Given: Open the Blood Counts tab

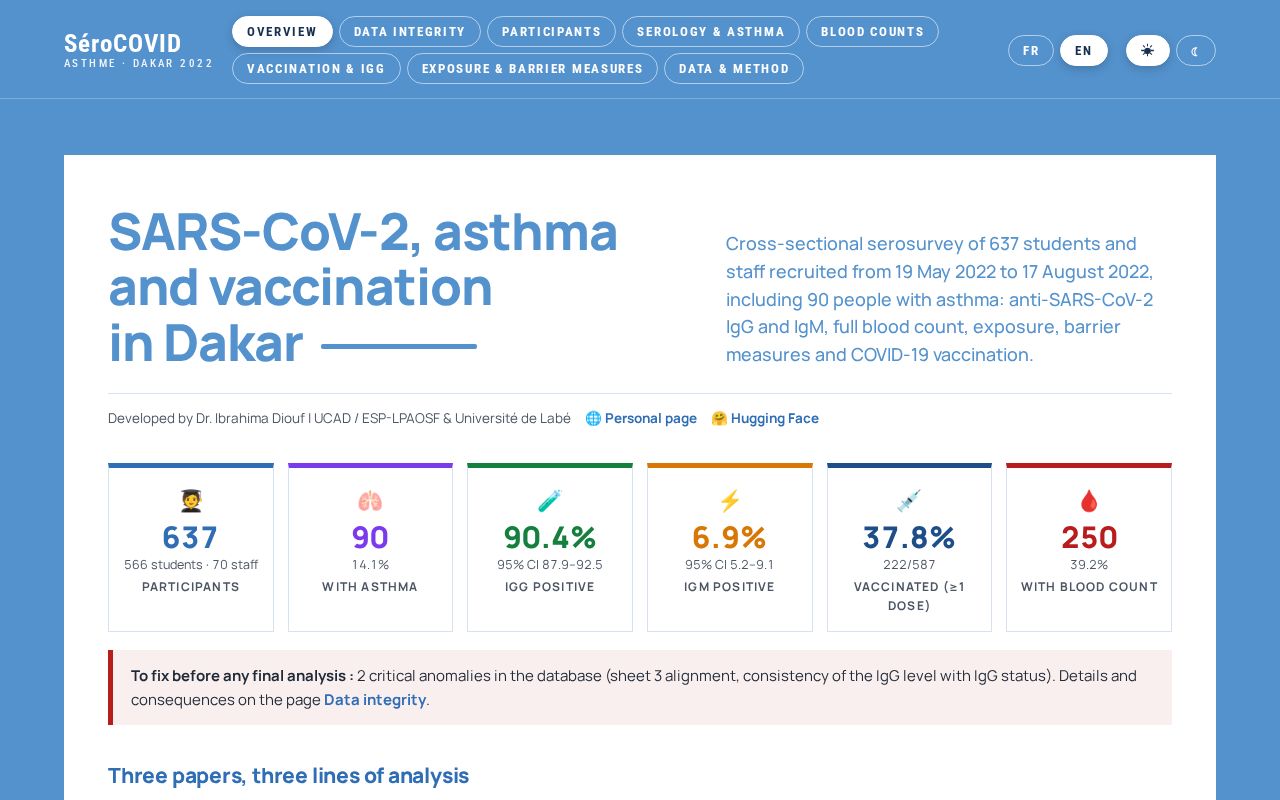Looking at the screenshot, I should pyautogui.click(x=872, y=31).
